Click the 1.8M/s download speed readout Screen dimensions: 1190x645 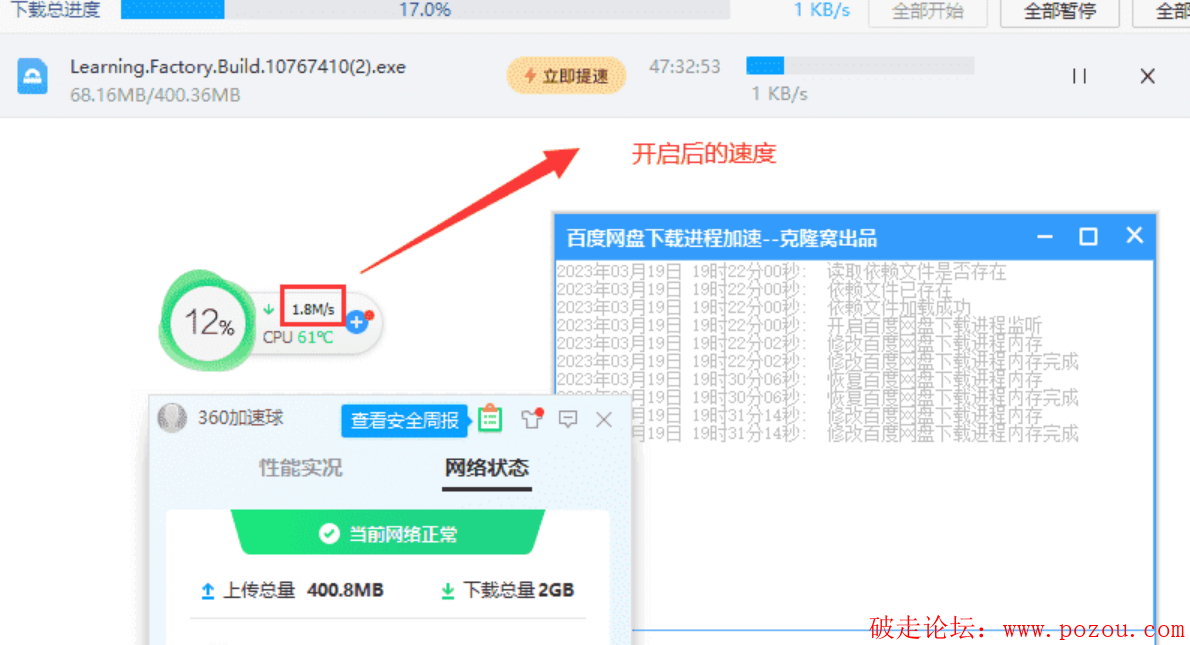(x=313, y=310)
